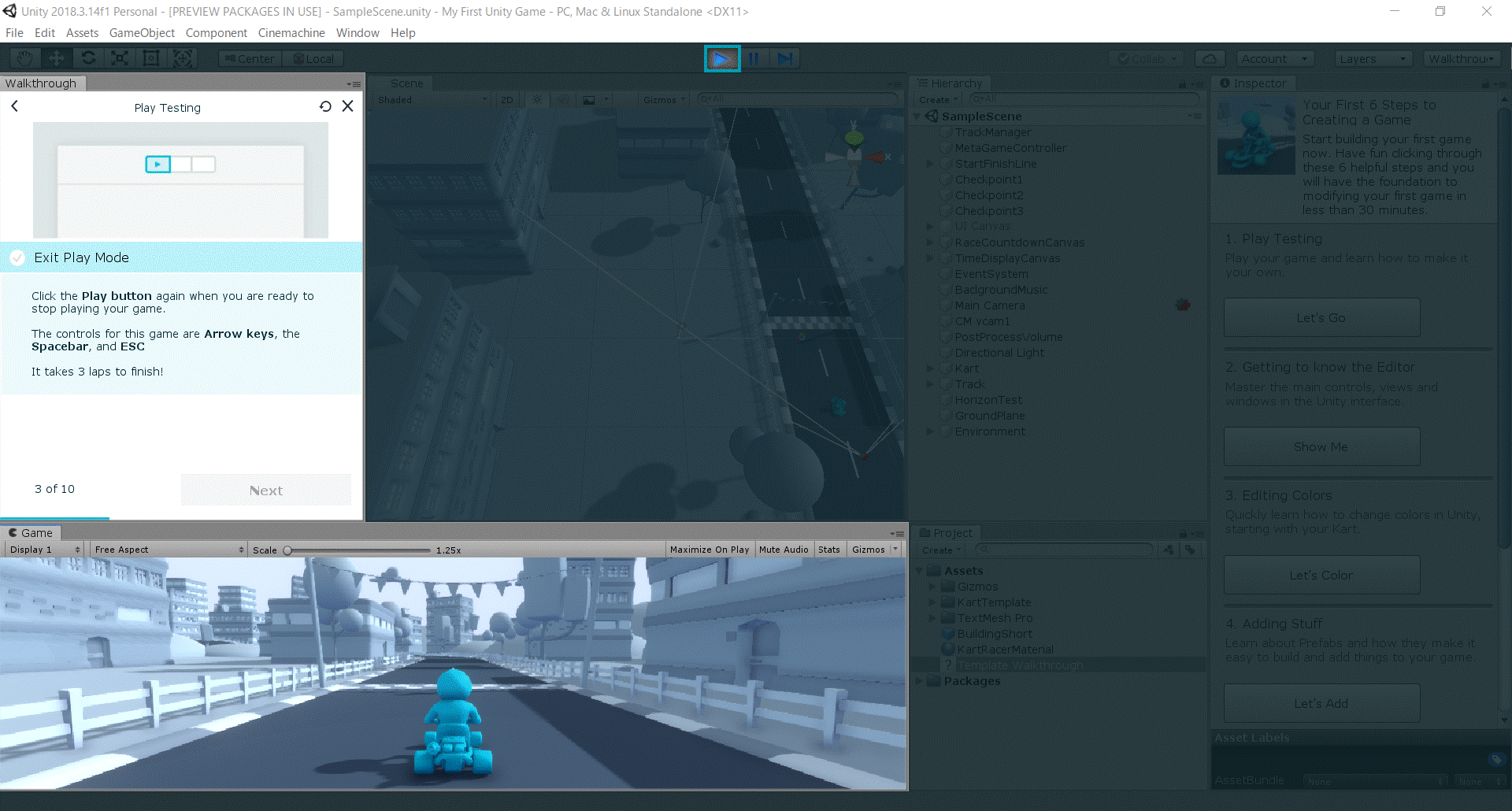Click the Play button to exit play mode
This screenshot has width=1512, height=811.
721,58
